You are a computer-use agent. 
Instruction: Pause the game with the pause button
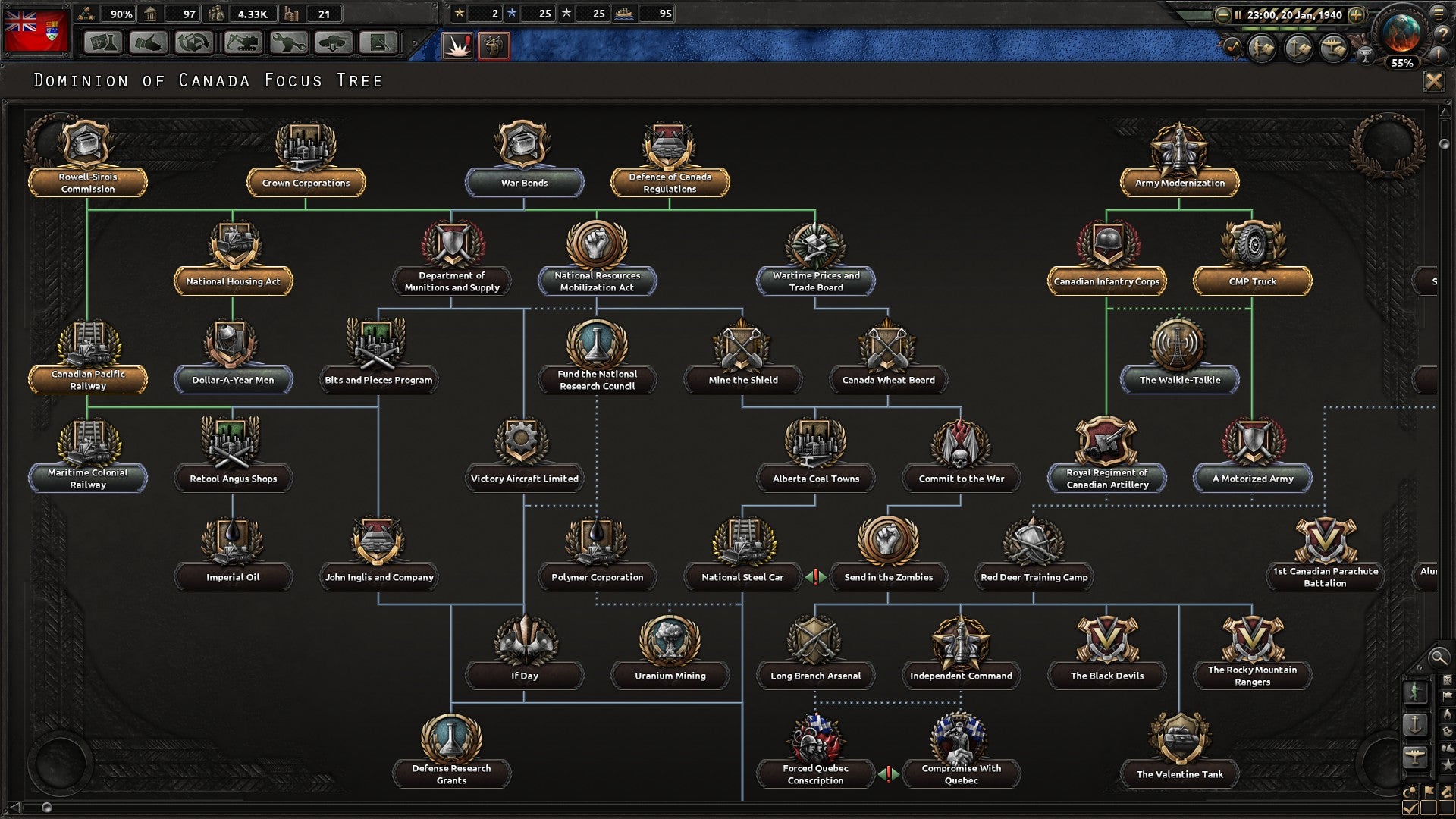1238,15
